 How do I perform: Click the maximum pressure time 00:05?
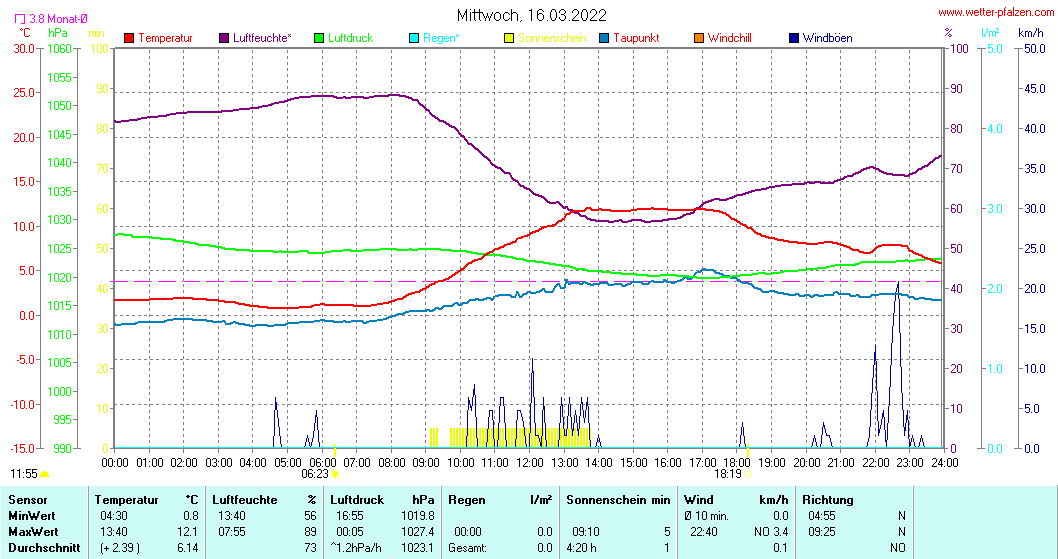click(349, 532)
